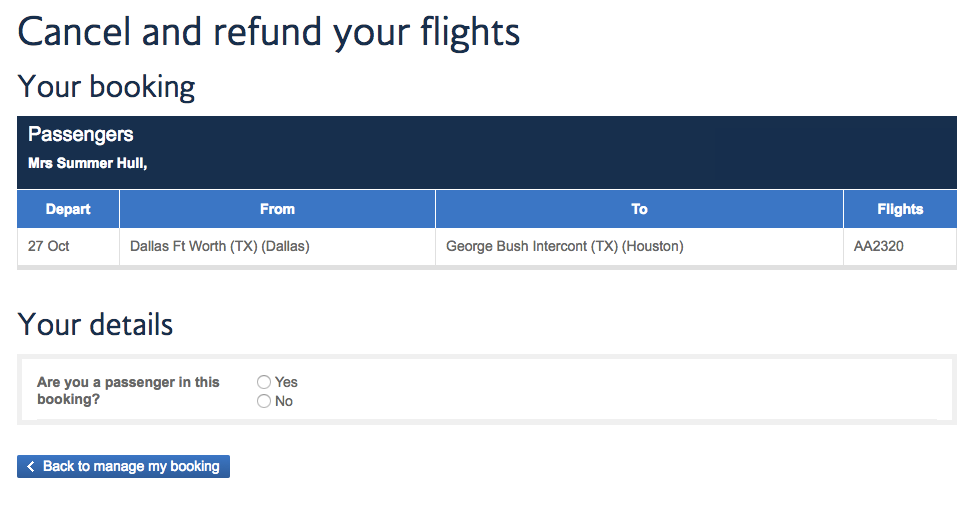This screenshot has height=518, width=965.
Task: Click the 'Your details' section heading
Action: [96, 325]
